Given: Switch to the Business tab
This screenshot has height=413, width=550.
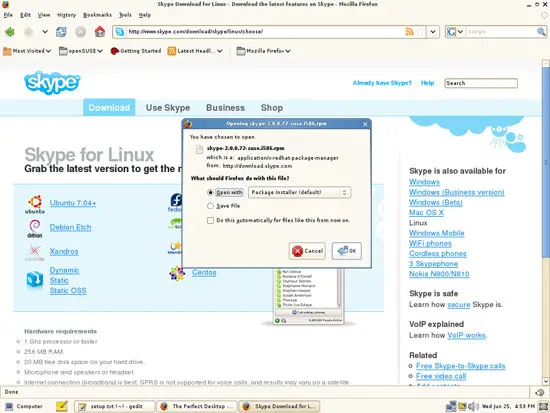Looking at the screenshot, I should tap(226, 108).
